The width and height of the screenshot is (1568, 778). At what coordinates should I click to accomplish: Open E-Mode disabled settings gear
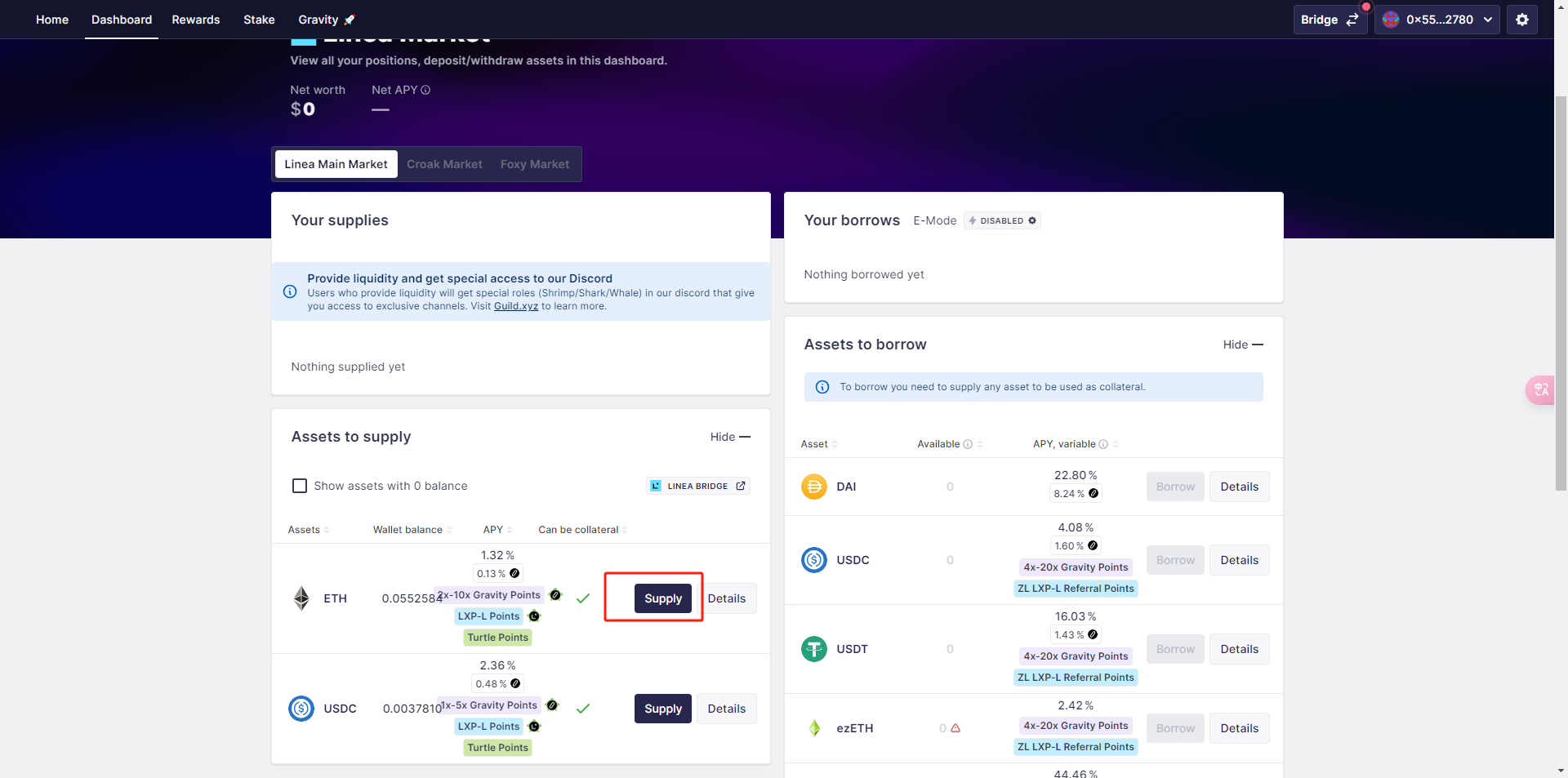[x=1032, y=220]
